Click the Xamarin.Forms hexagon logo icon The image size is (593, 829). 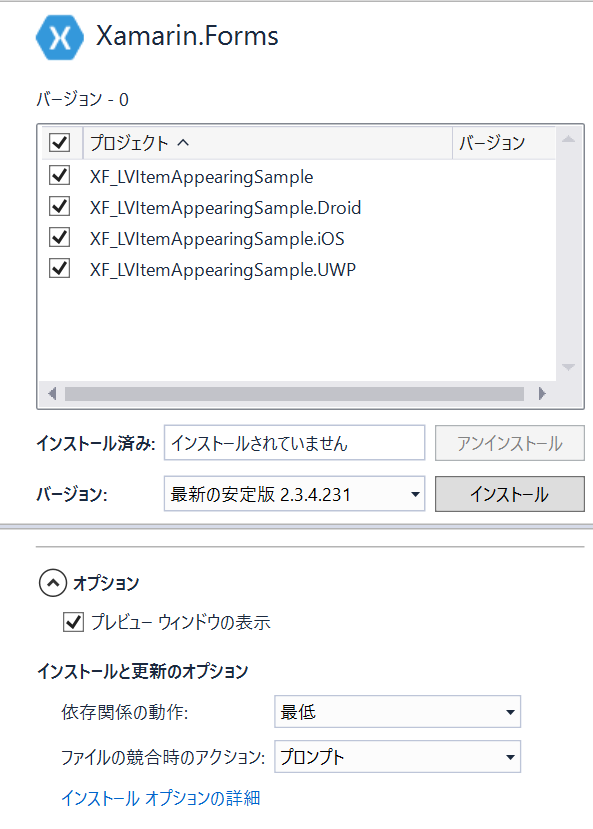60,37
